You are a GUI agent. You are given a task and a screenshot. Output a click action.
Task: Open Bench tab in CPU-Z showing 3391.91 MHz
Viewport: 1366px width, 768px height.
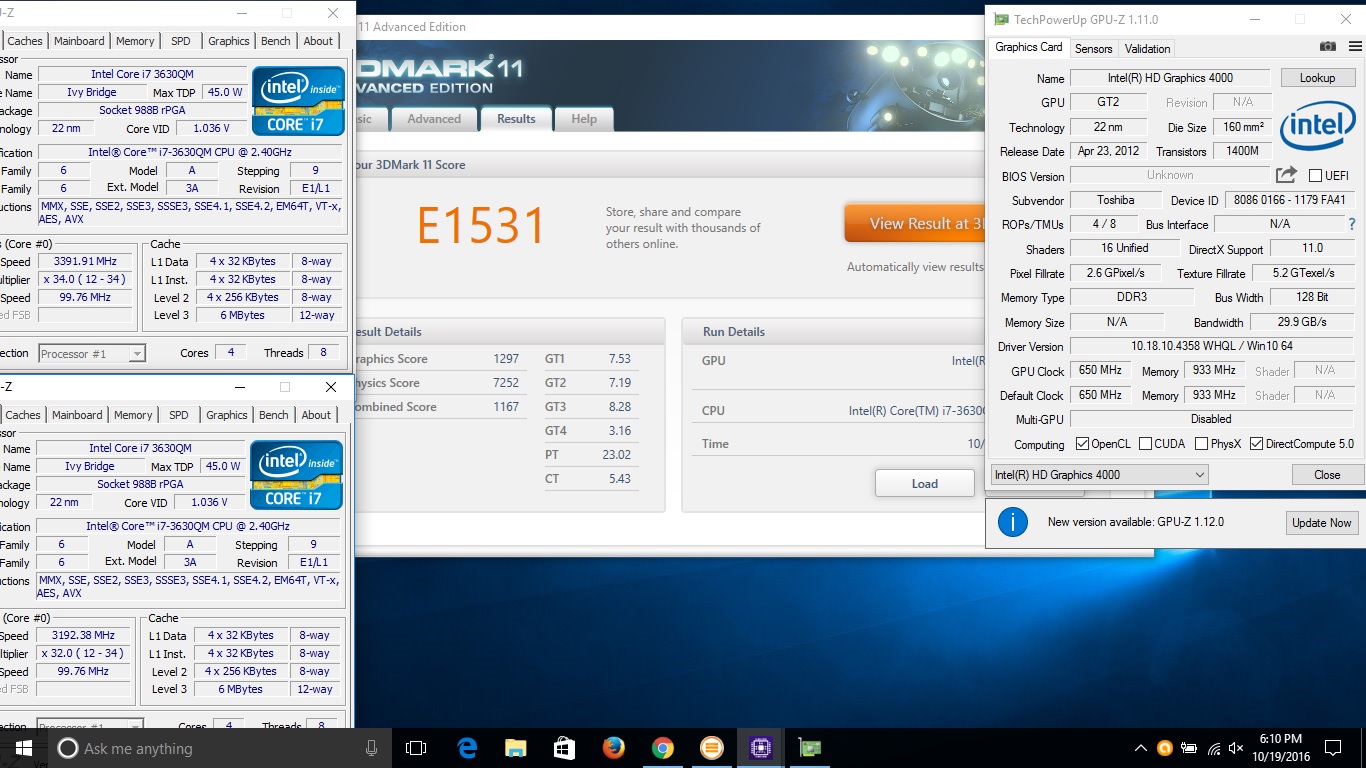[276, 41]
